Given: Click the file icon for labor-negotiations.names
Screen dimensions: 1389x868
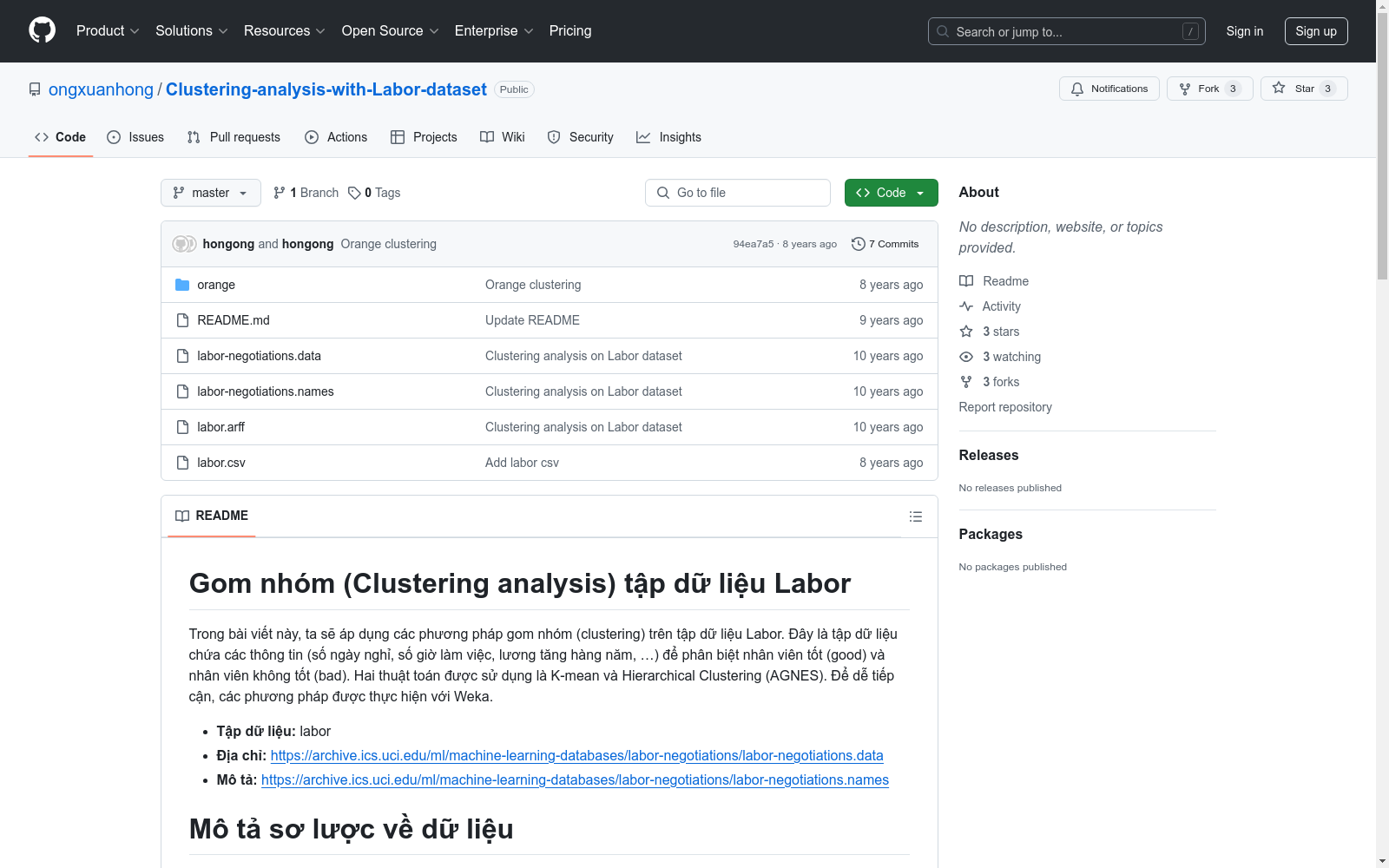Looking at the screenshot, I should pyautogui.click(x=182, y=391).
